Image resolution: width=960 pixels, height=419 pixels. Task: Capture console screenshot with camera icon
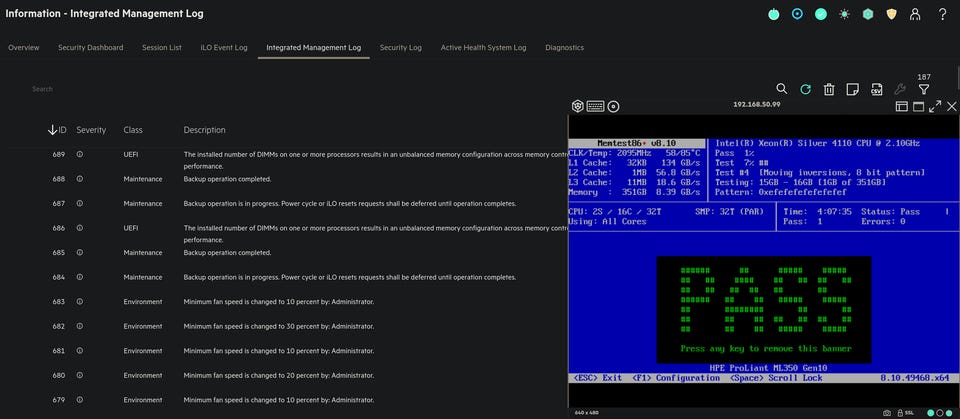pyautogui.click(x=887, y=413)
